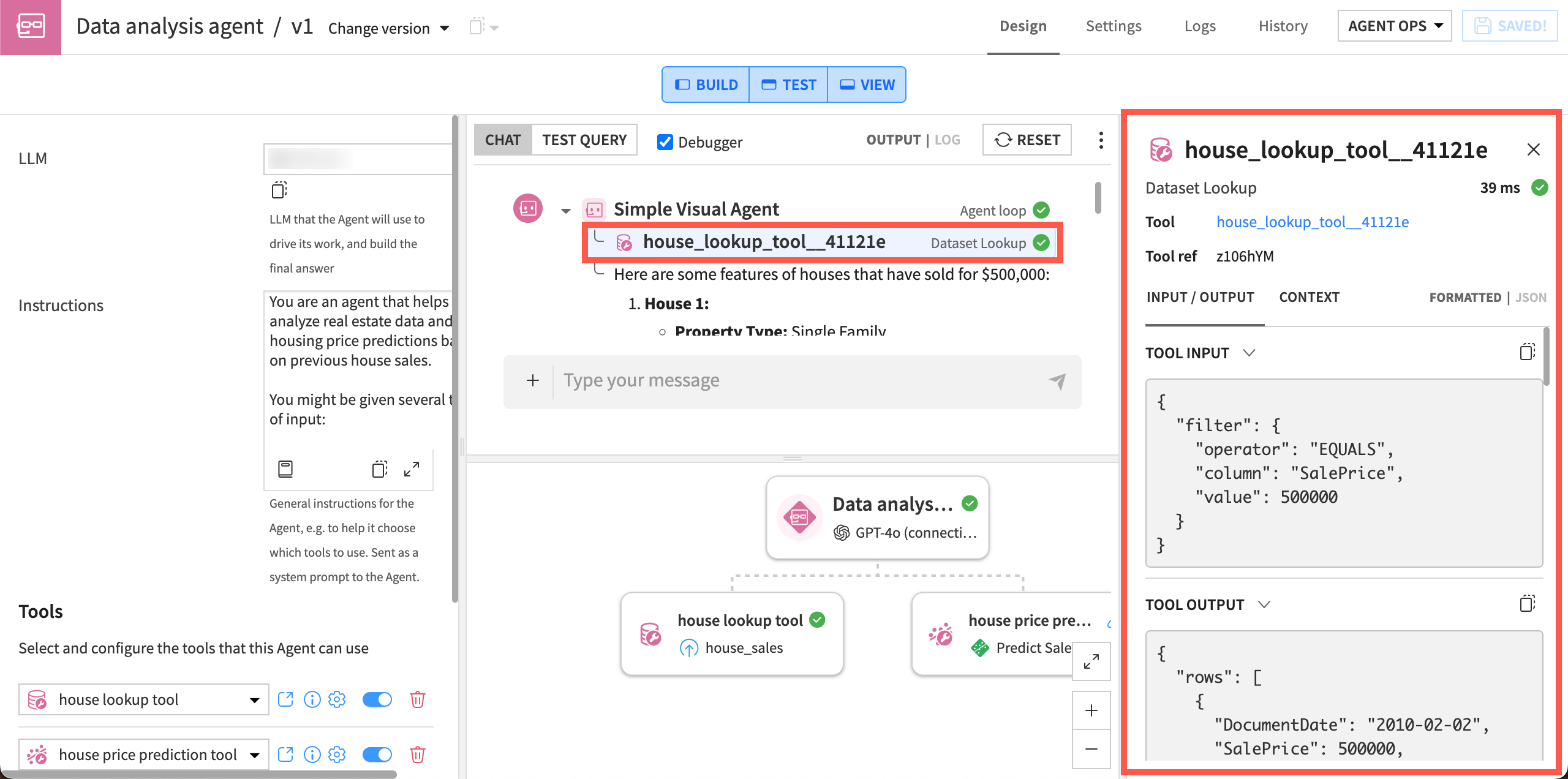
Task: Add attachment with plus icon in chat
Action: click(x=533, y=381)
